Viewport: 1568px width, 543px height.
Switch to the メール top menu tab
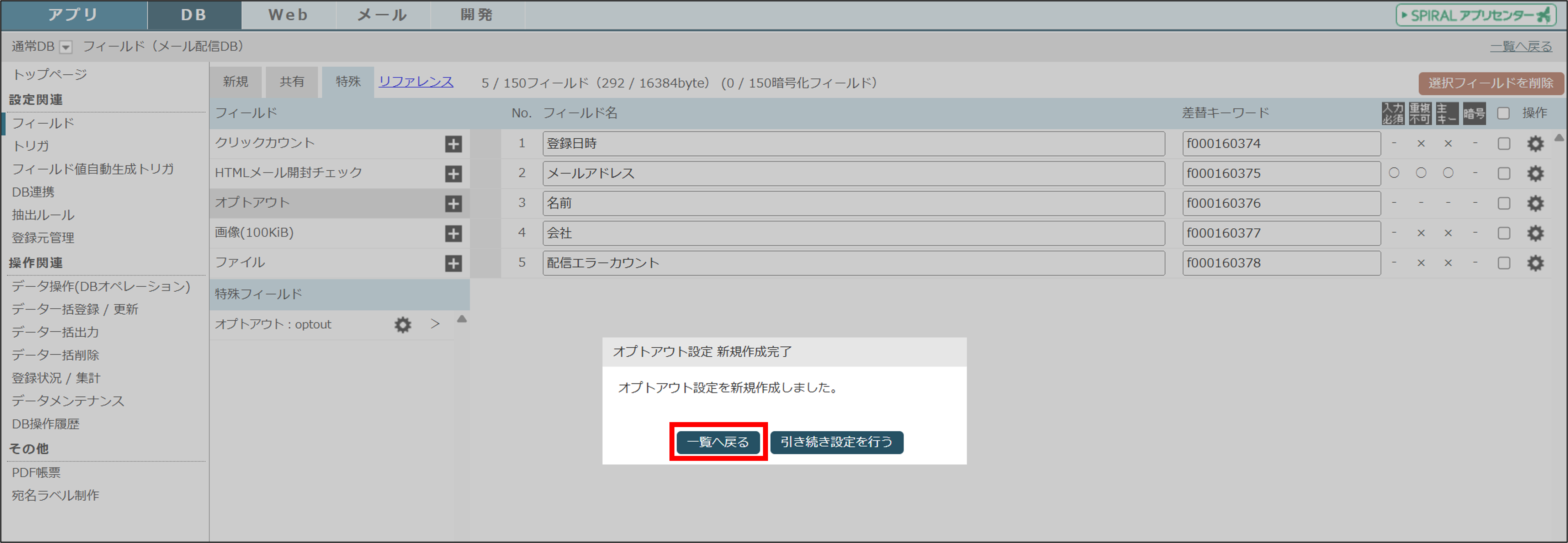(x=382, y=15)
